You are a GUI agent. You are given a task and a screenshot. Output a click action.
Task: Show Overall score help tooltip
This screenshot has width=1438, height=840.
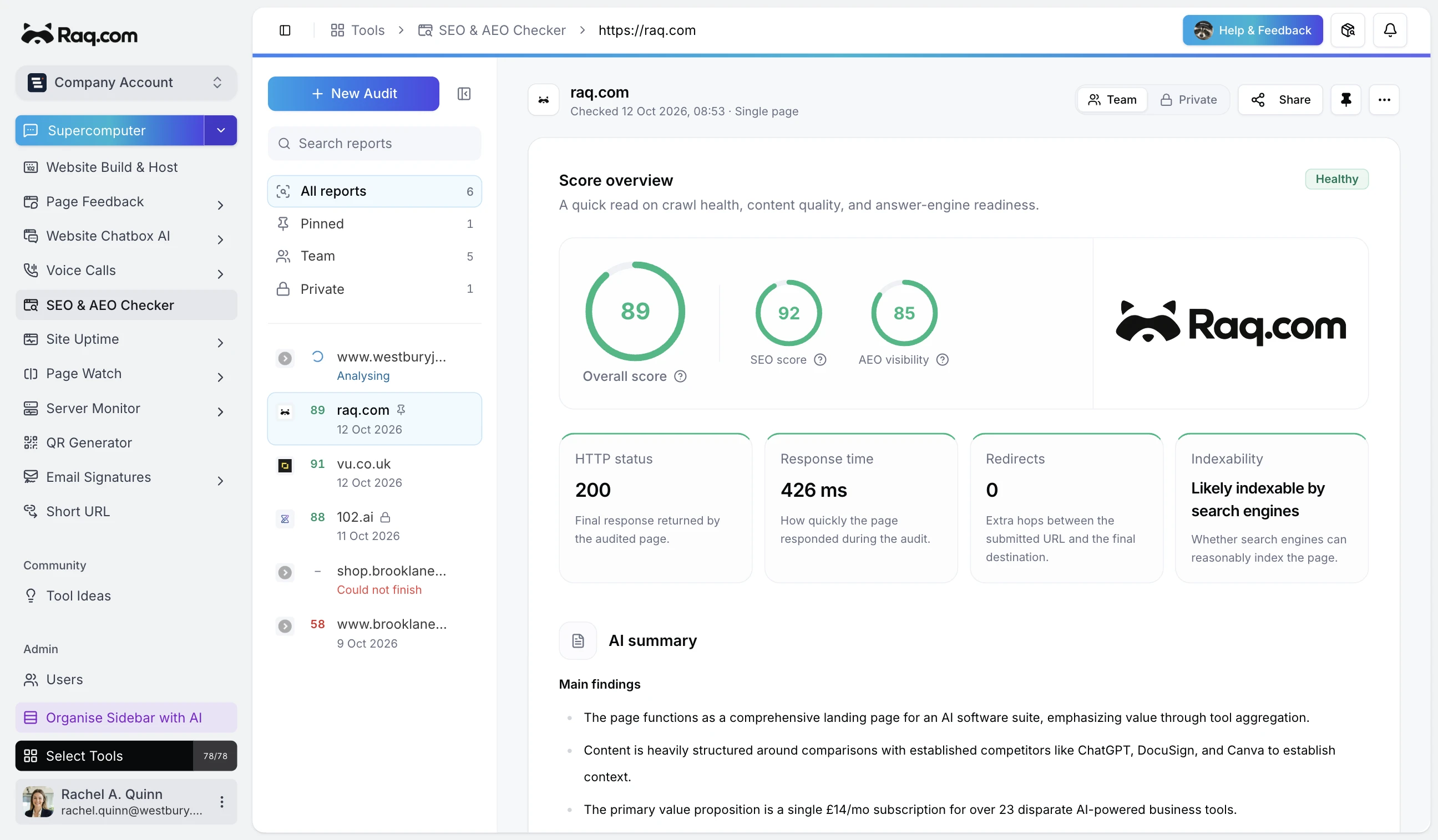(x=680, y=376)
